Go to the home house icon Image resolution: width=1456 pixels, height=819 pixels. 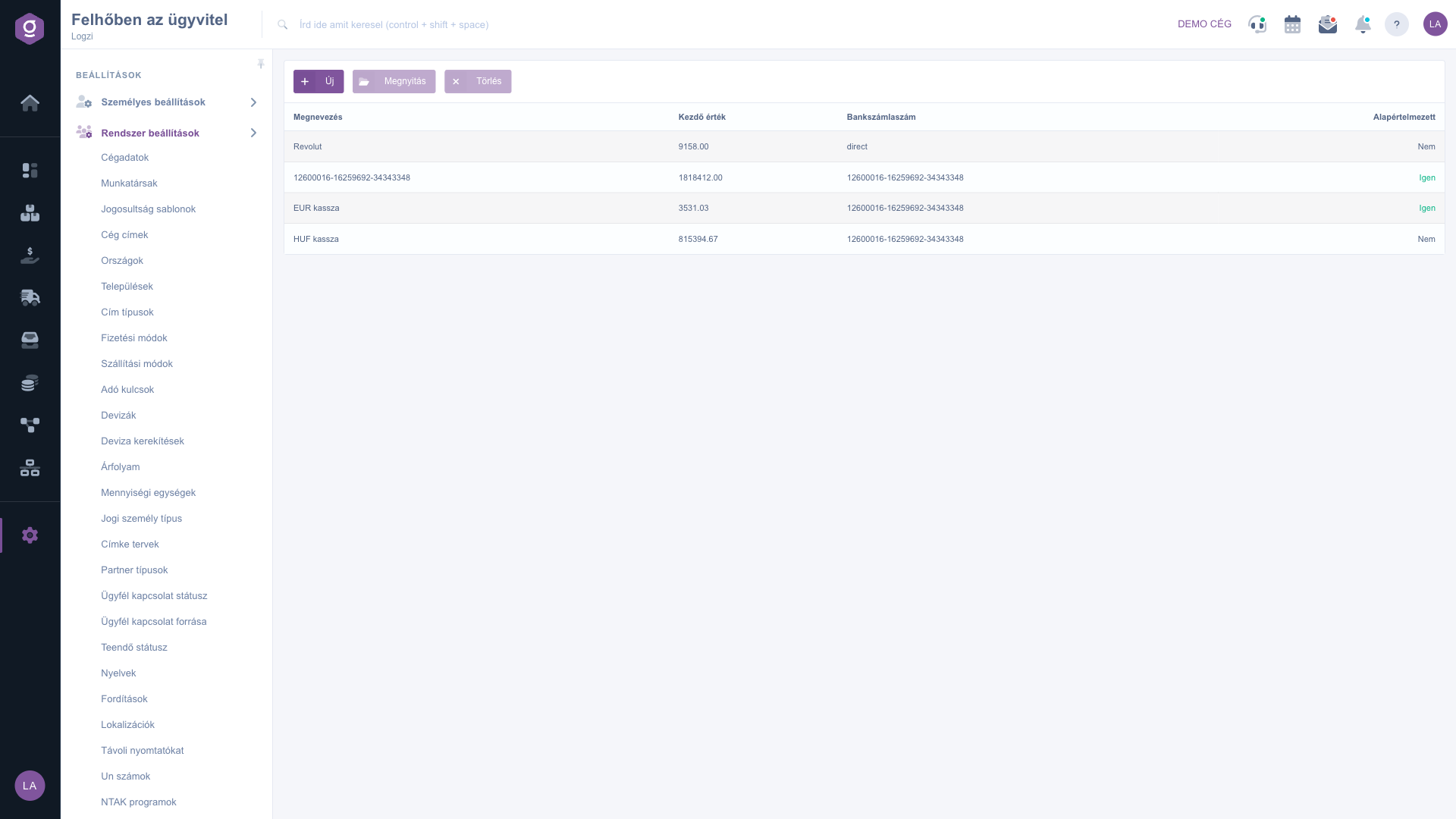[30, 103]
